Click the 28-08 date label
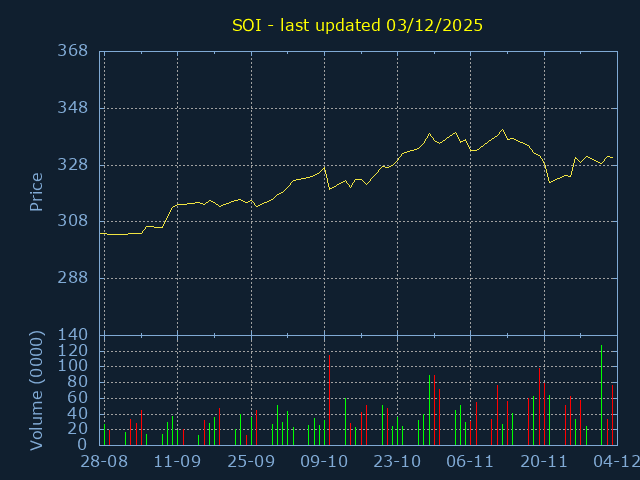Viewport: 640px width, 480px height. (103, 462)
